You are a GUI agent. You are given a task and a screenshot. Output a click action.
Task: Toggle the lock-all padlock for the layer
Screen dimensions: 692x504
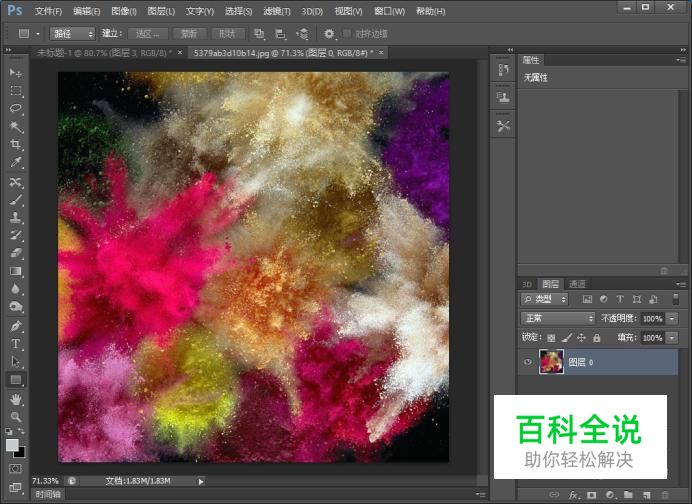coord(597,338)
